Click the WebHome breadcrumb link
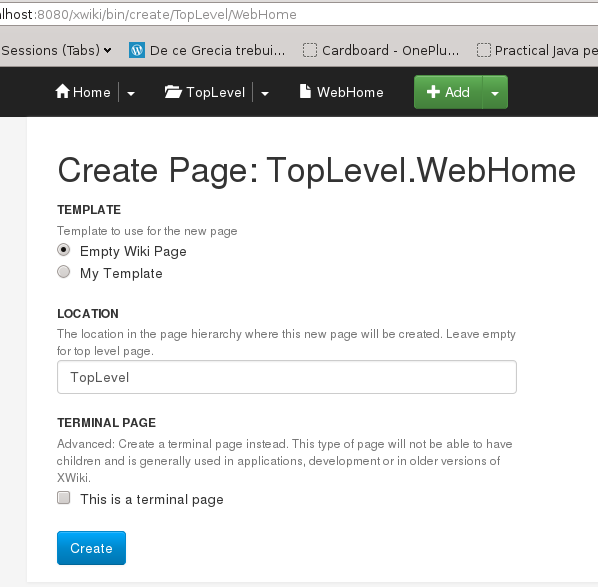 [x=350, y=92]
